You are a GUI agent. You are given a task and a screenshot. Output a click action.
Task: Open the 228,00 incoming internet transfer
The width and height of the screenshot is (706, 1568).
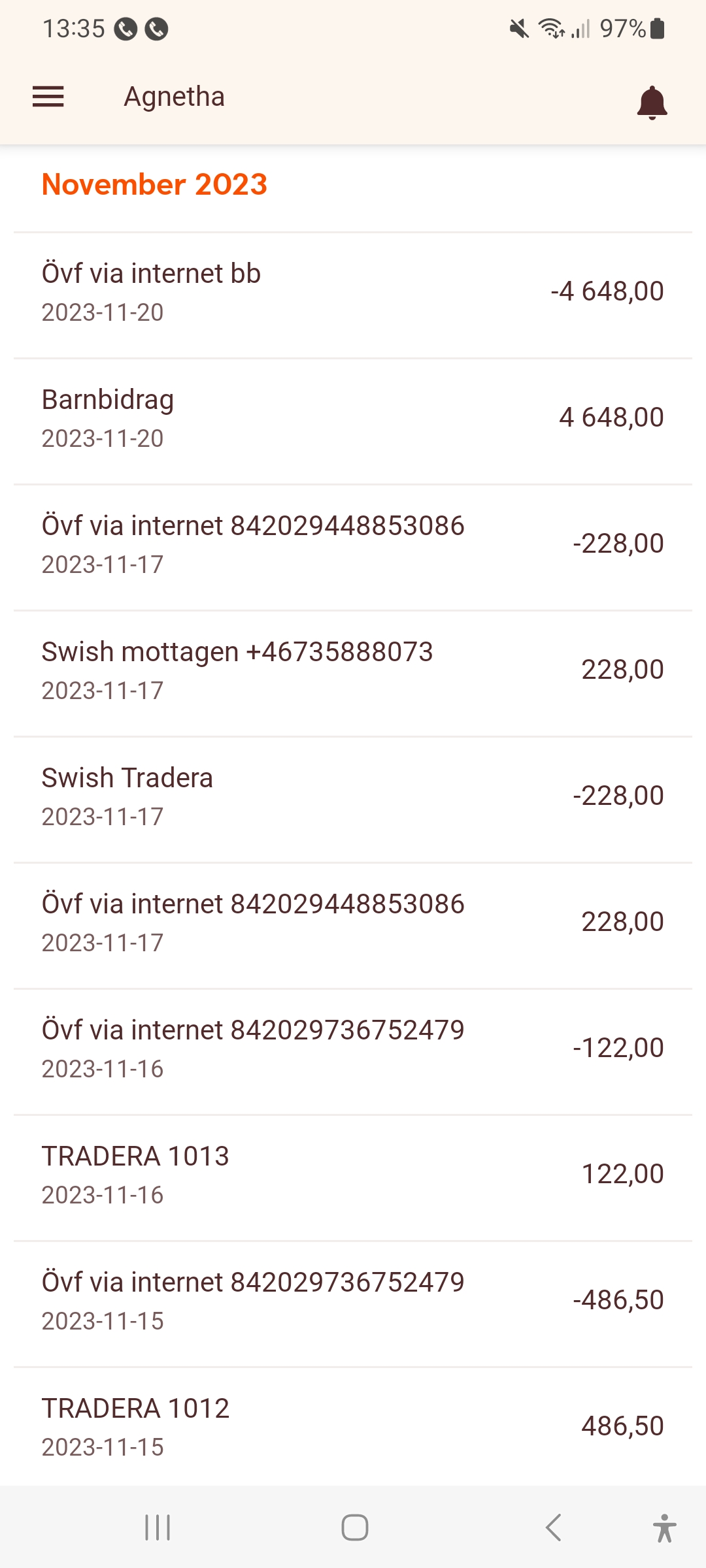[x=353, y=923]
